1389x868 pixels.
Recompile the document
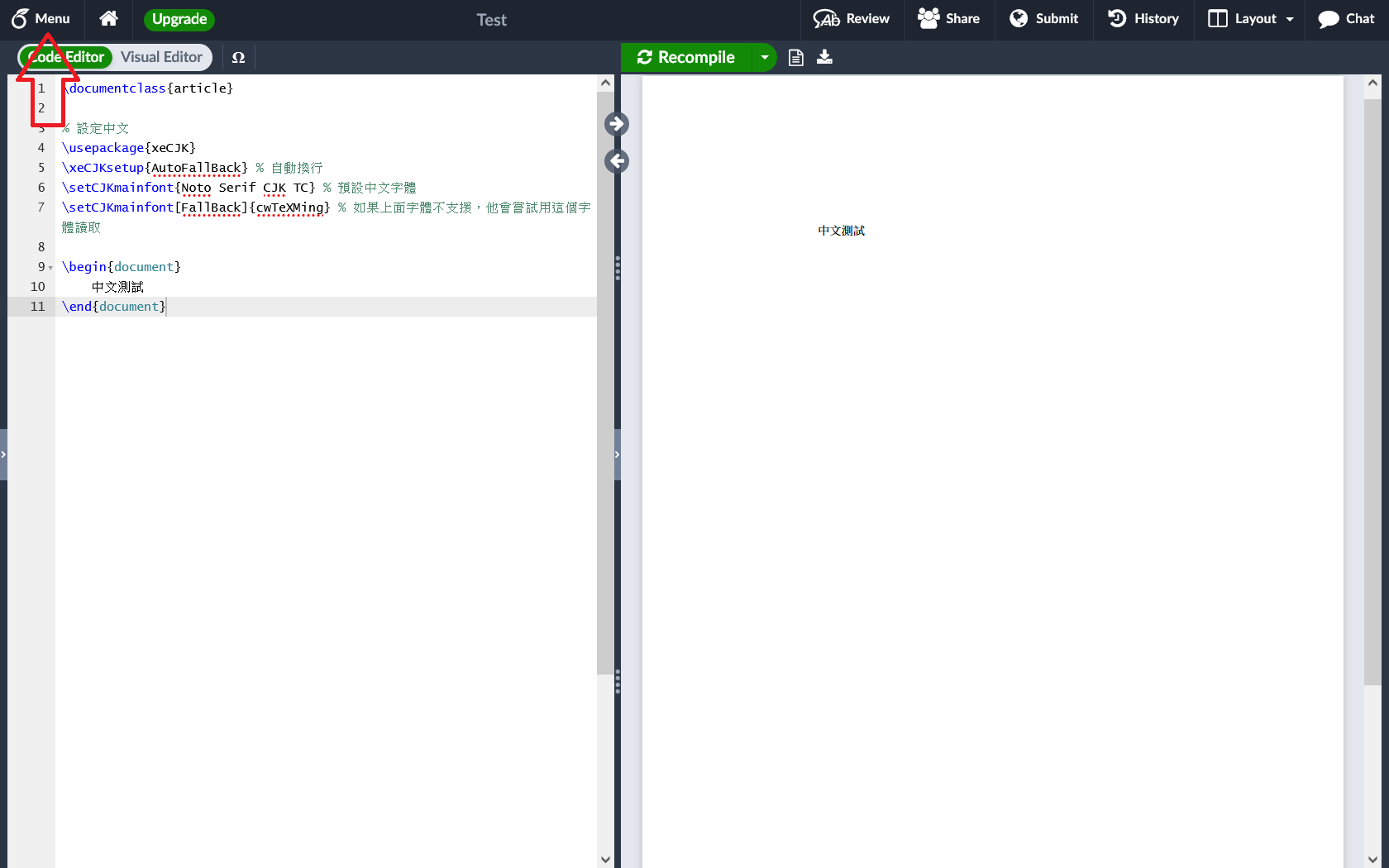(686, 57)
